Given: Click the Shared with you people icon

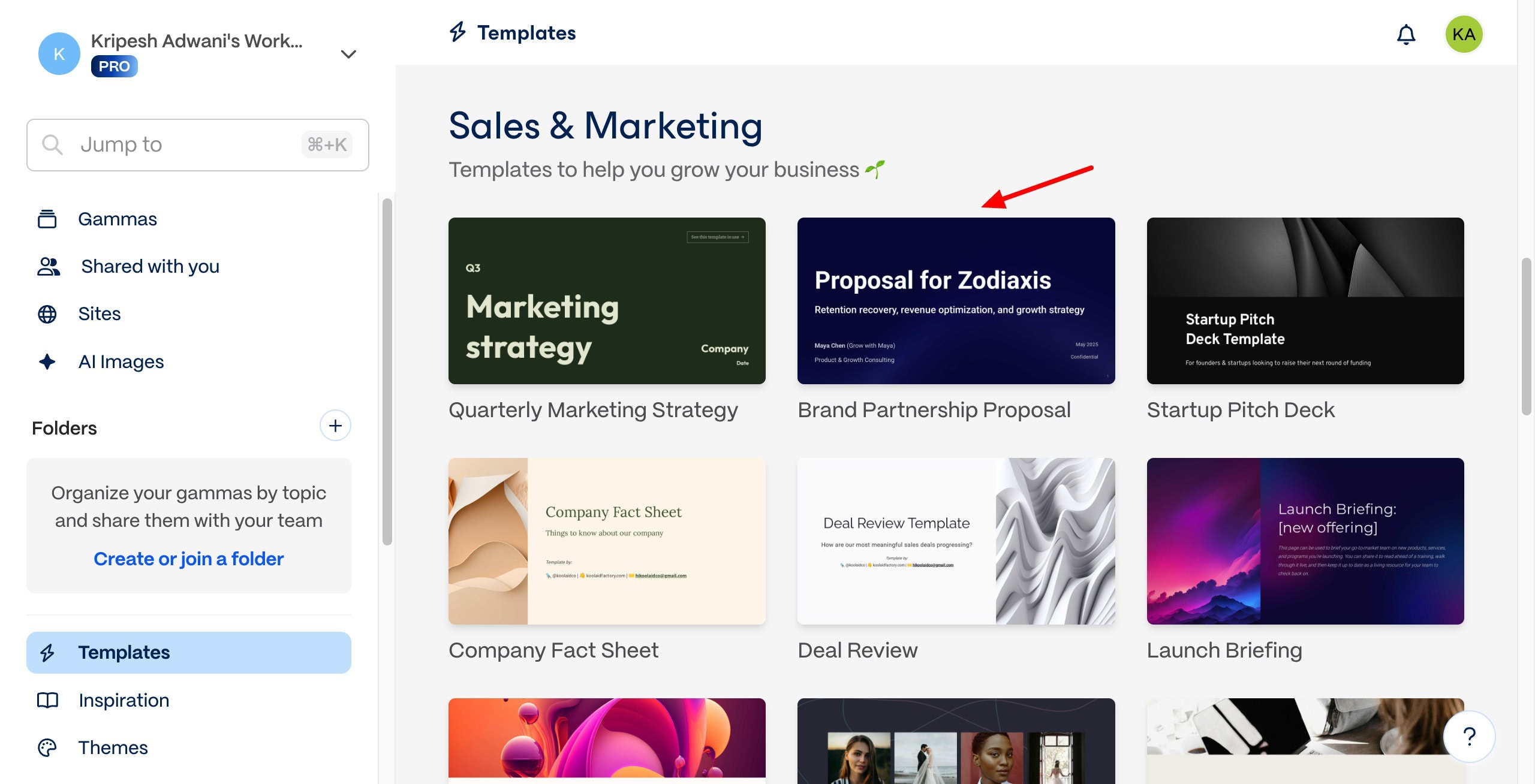Looking at the screenshot, I should point(49,267).
